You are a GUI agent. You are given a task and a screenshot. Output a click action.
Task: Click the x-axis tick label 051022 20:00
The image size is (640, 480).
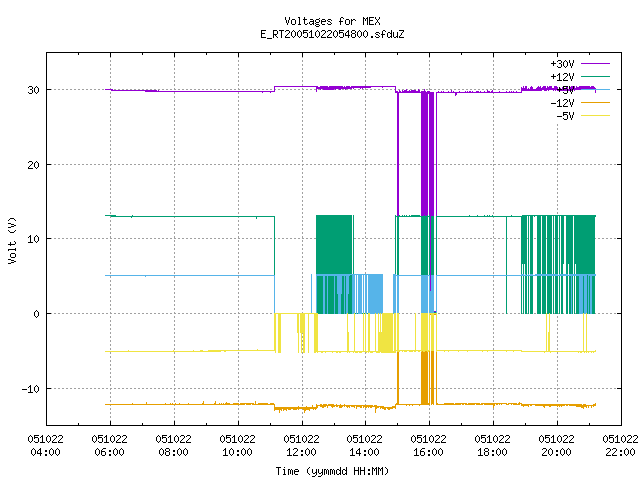556,446
